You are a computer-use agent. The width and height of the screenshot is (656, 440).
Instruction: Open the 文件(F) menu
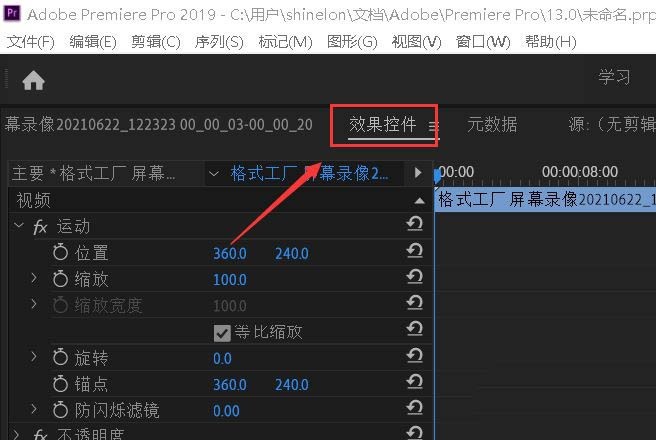point(30,42)
